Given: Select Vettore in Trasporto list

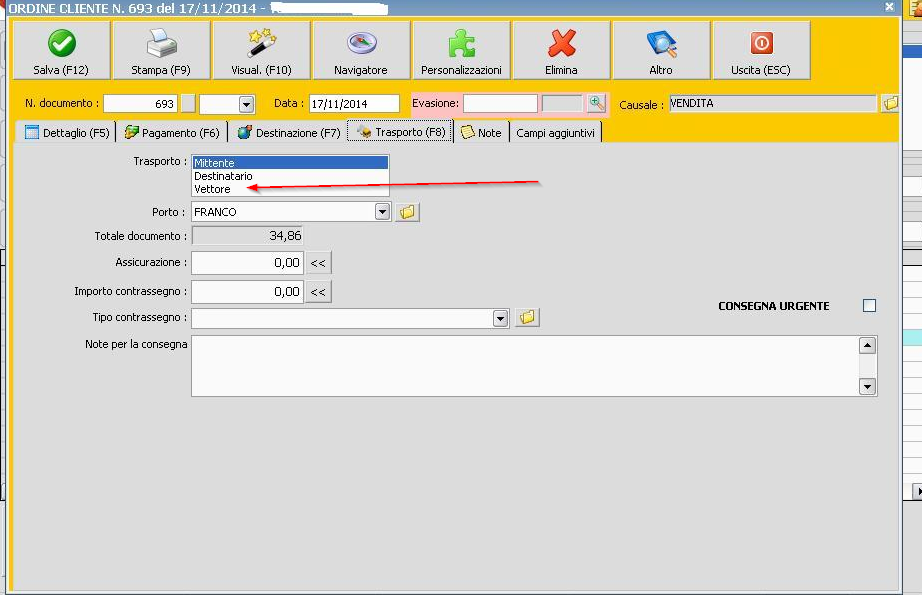Looking at the screenshot, I should click(290, 189).
